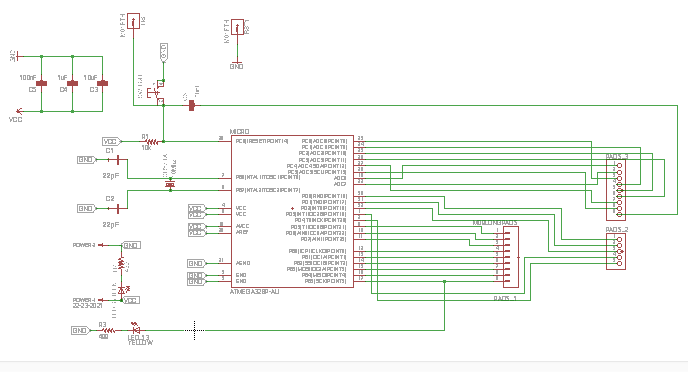Select the PADS_2 header component
Screen dimensions: 688x372
pos(616,251)
